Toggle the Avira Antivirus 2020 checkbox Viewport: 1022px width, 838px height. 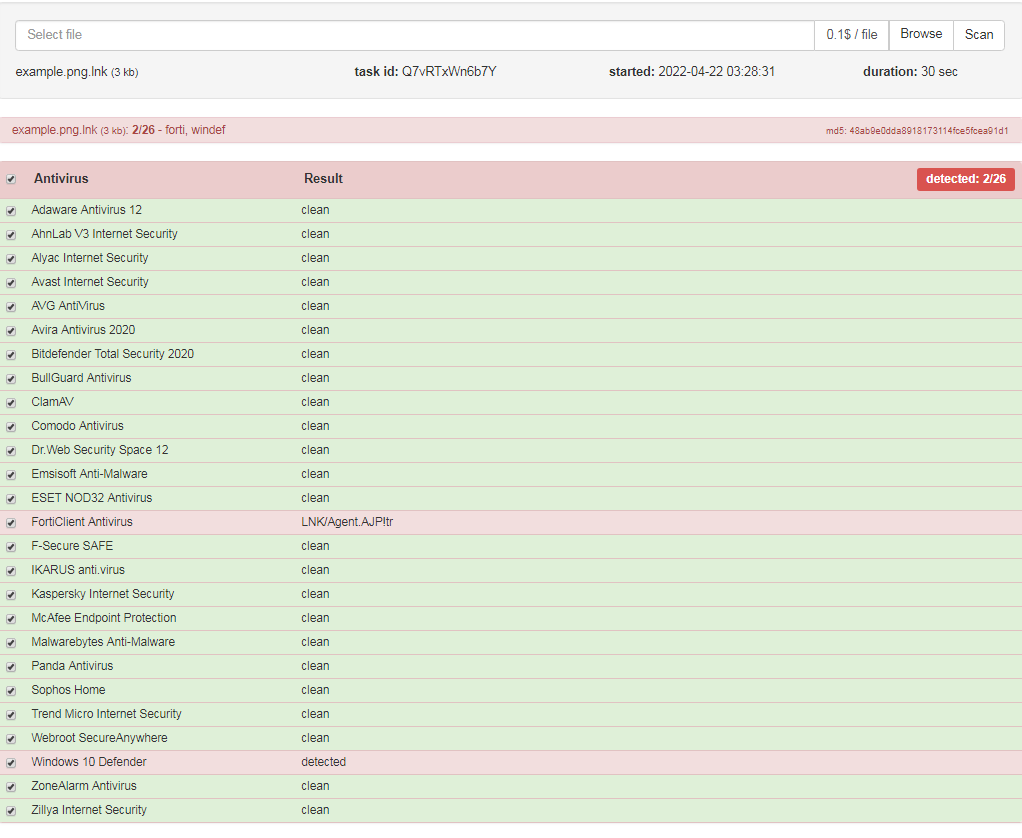[x=11, y=331]
